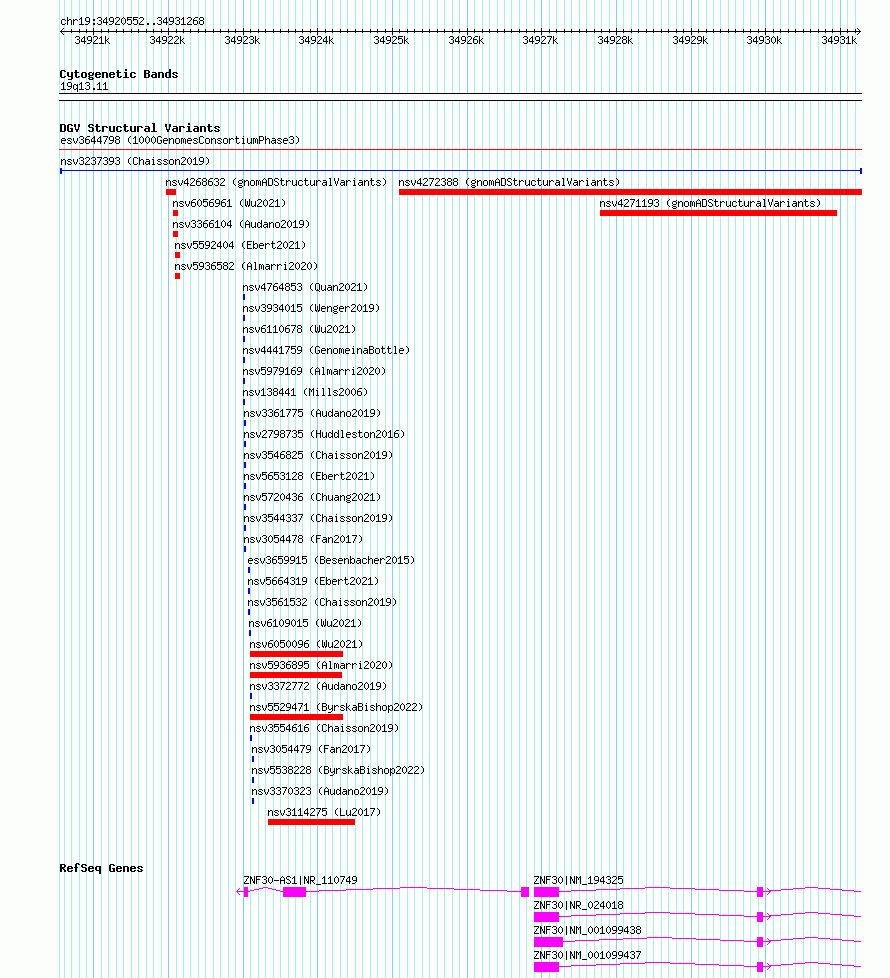
Task: Select nsv138441 (Mills2006) variant
Action: pos(305,392)
